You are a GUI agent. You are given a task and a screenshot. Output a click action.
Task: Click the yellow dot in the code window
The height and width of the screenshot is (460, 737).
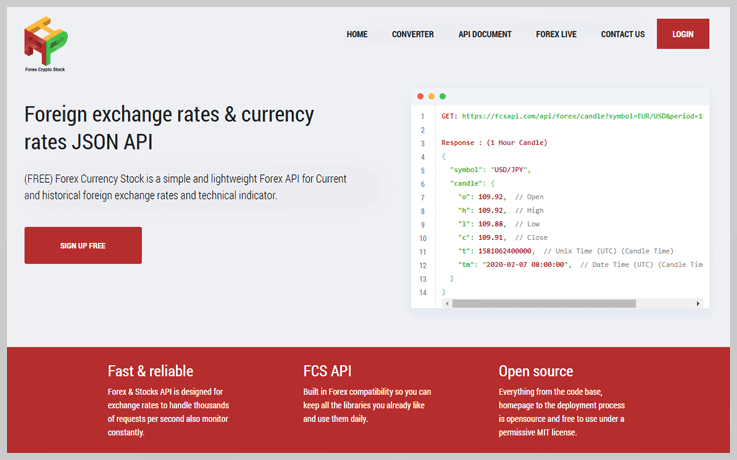431,96
